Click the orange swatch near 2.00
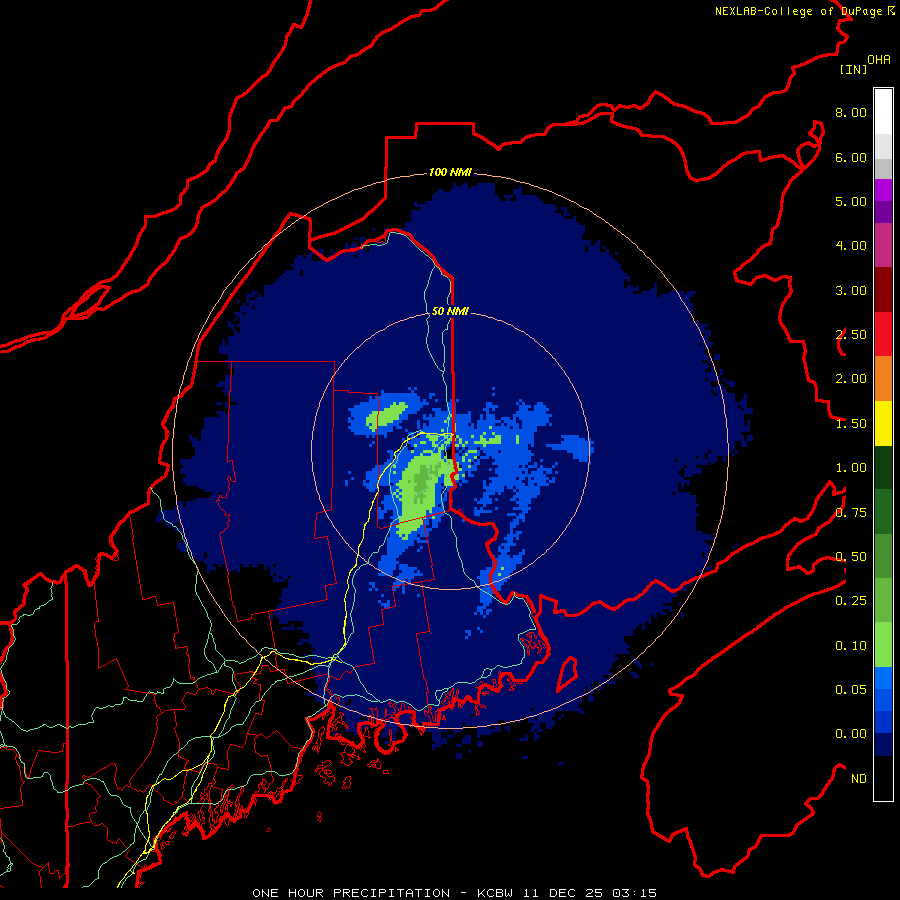Image resolution: width=900 pixels, height=900 pixels. pyautogui.click(x=883, y=378)
